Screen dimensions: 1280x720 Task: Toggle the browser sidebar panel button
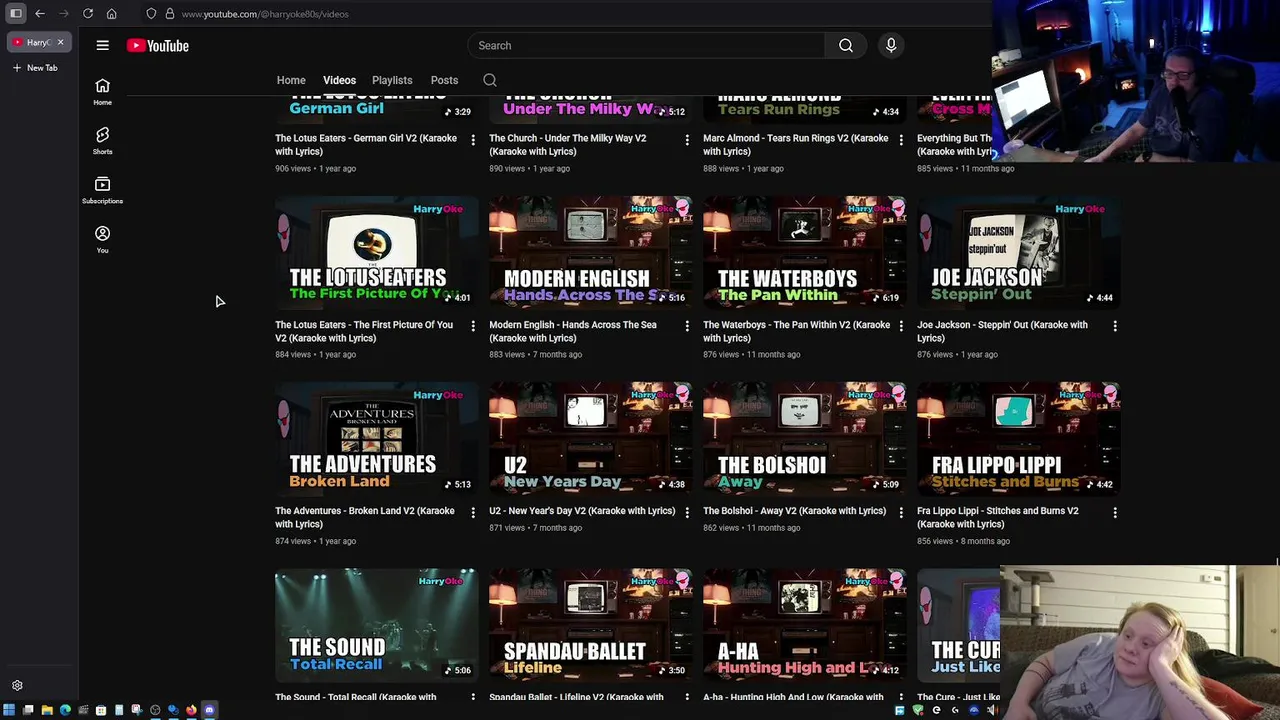click(x=16, y=13)
